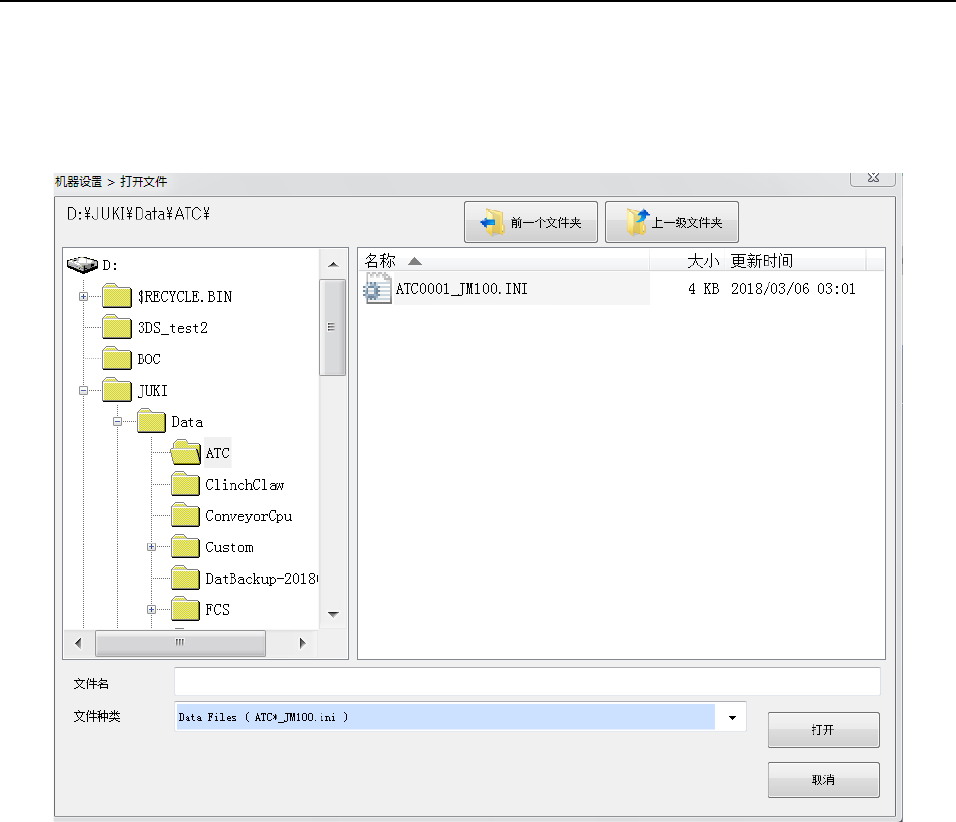Expand the $RECYCLE.BIN tree node
The width and height of the screenshot is (956, 822).
click(84, 296)
